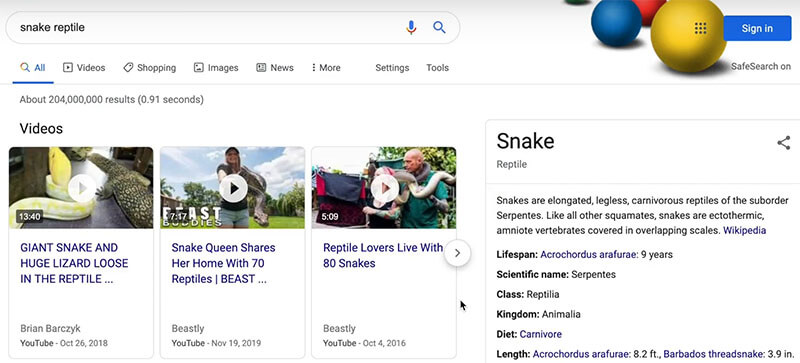This screenshot has height=363, width=800.
Task: Switch to the News tab
Action: point(275,67)
